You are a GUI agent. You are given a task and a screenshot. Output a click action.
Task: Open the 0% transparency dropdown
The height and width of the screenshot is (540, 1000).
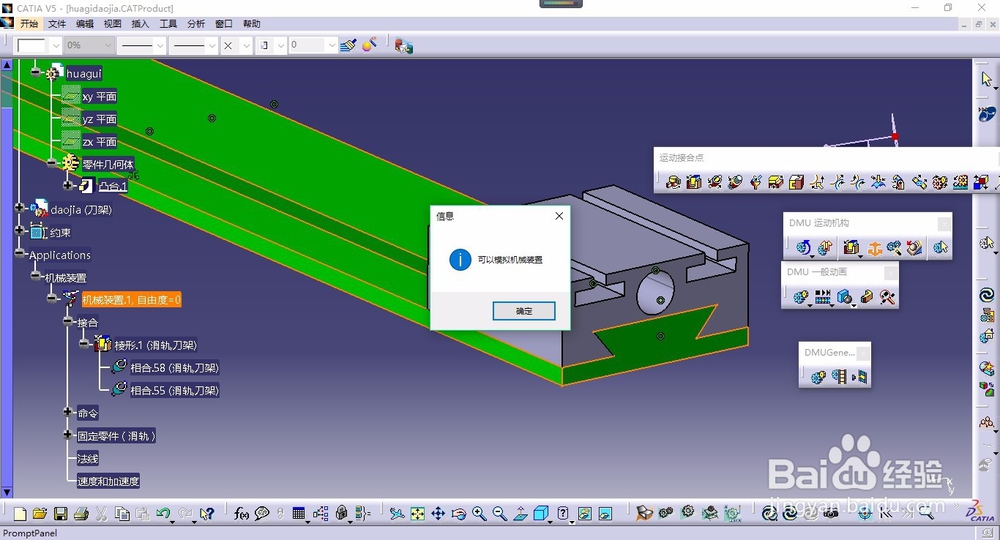(108, 45)
